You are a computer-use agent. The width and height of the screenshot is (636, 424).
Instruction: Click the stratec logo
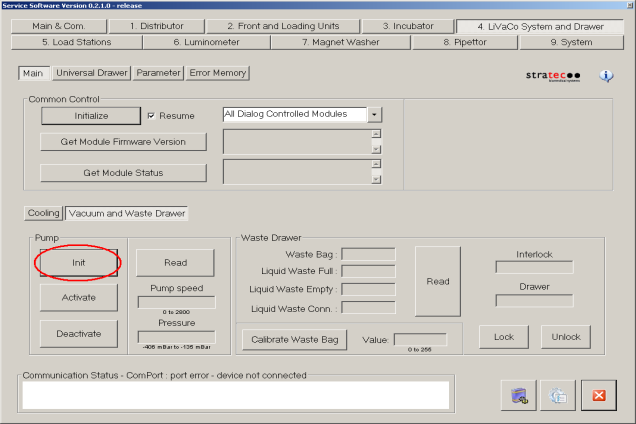click(x=552, y=76)
